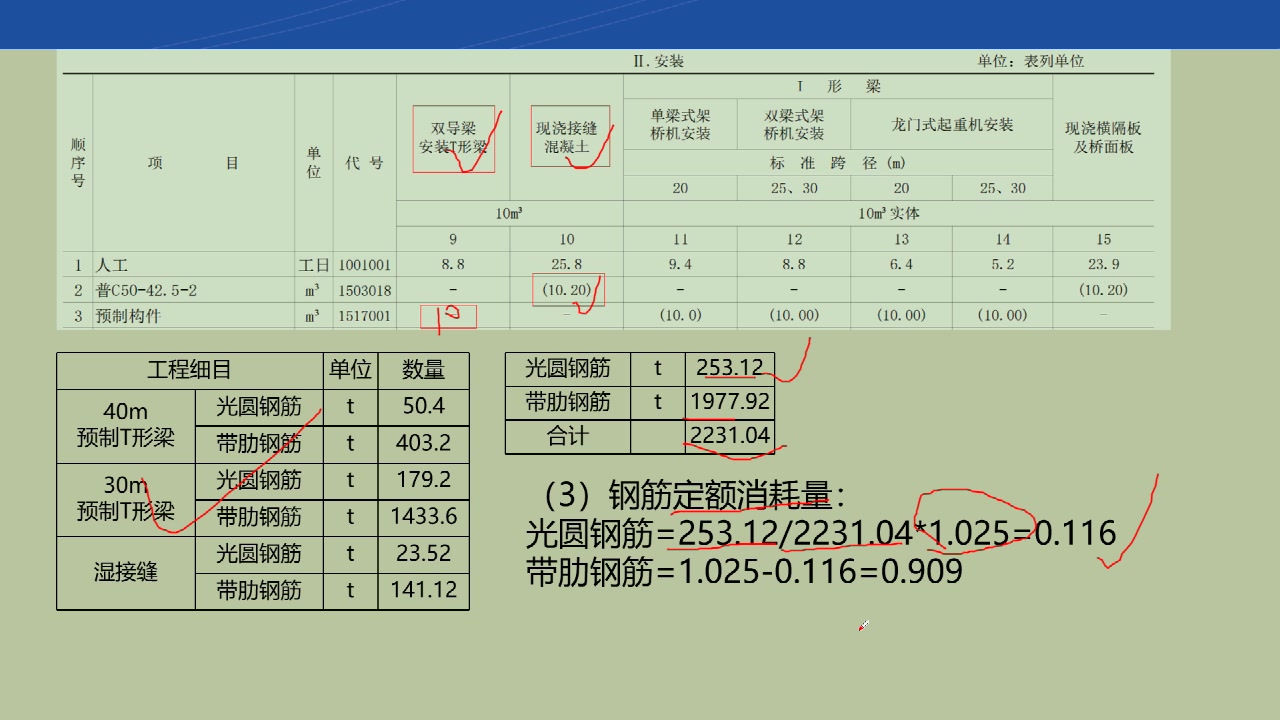The image size is (1280, 720).
Task: Click the sum '2231.04' in summary table
Action: 729,436
